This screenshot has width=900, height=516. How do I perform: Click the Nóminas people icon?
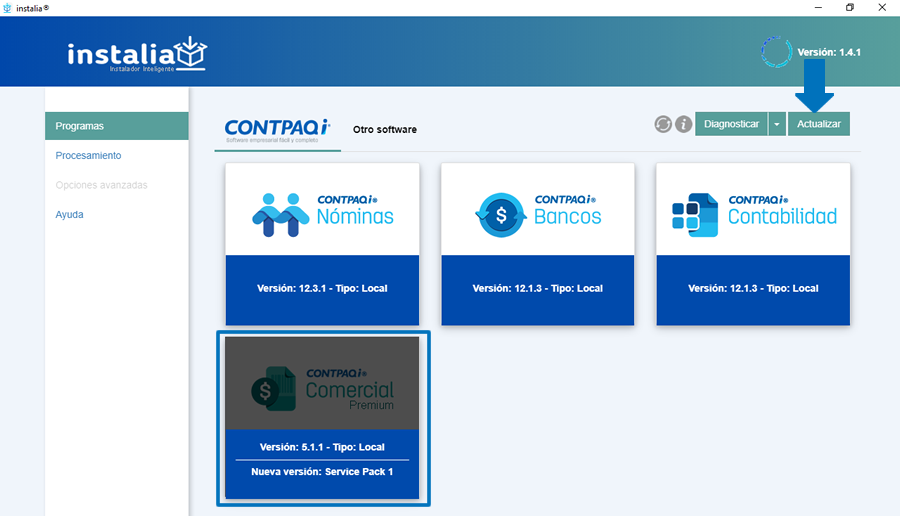(281, 215)
